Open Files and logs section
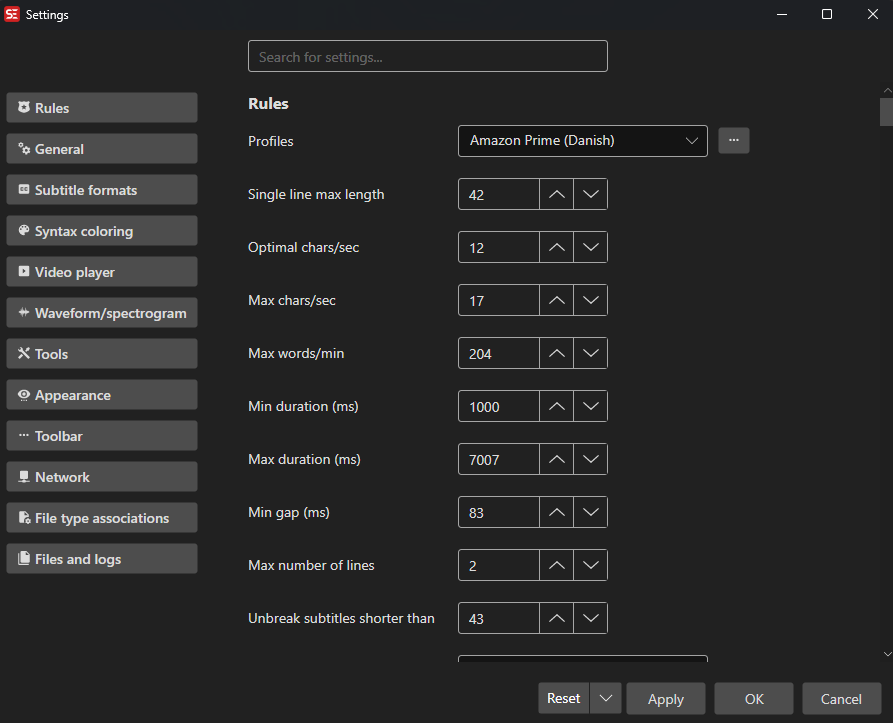 click(102, 558)
